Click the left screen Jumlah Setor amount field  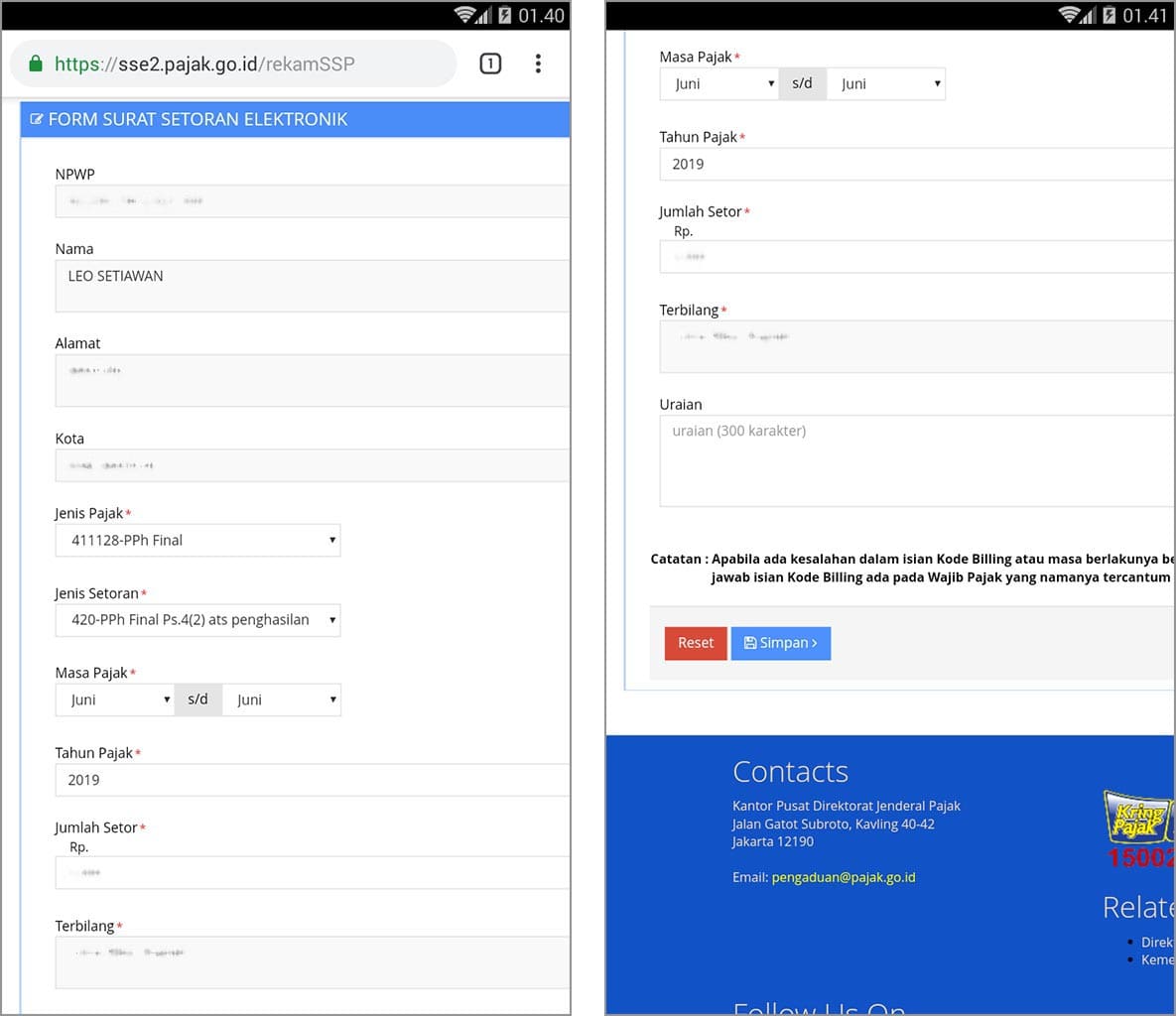tap(312, 873)
